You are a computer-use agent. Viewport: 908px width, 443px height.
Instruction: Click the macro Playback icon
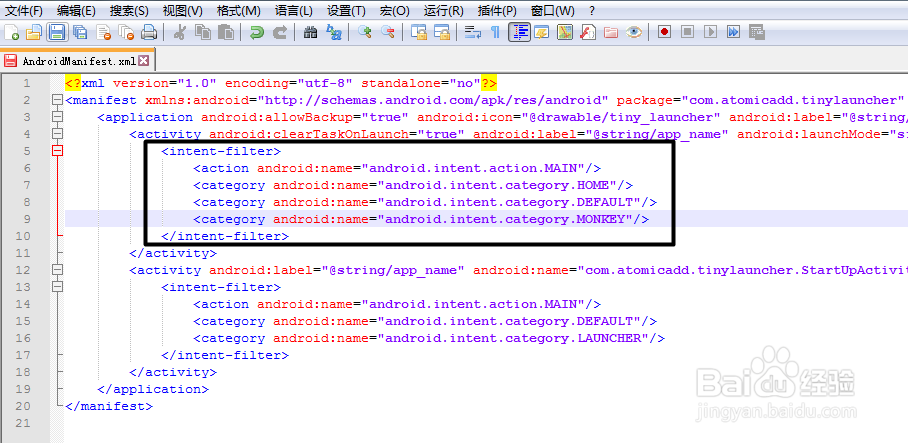[x=711, y=32]
